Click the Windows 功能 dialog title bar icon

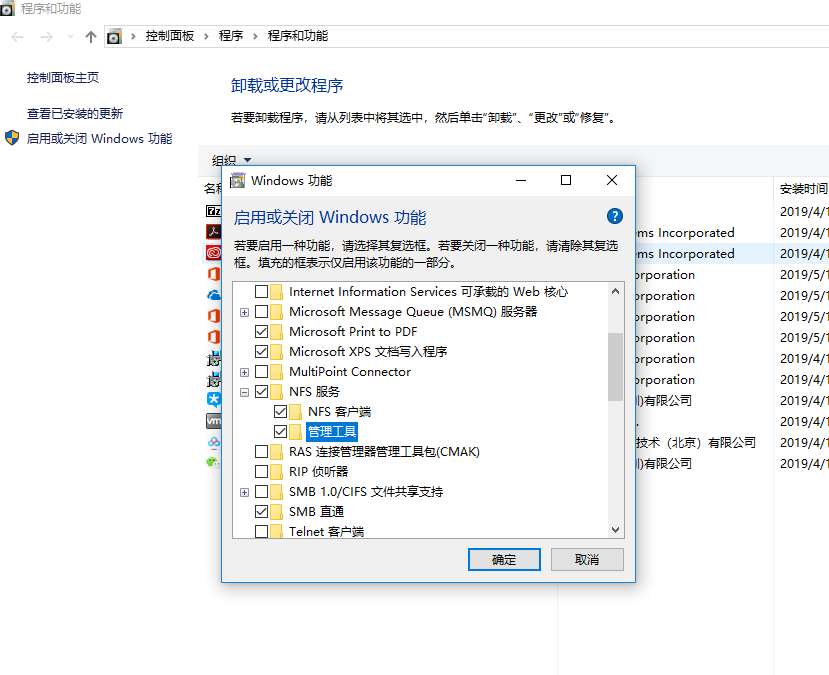(x=237, y=180)
